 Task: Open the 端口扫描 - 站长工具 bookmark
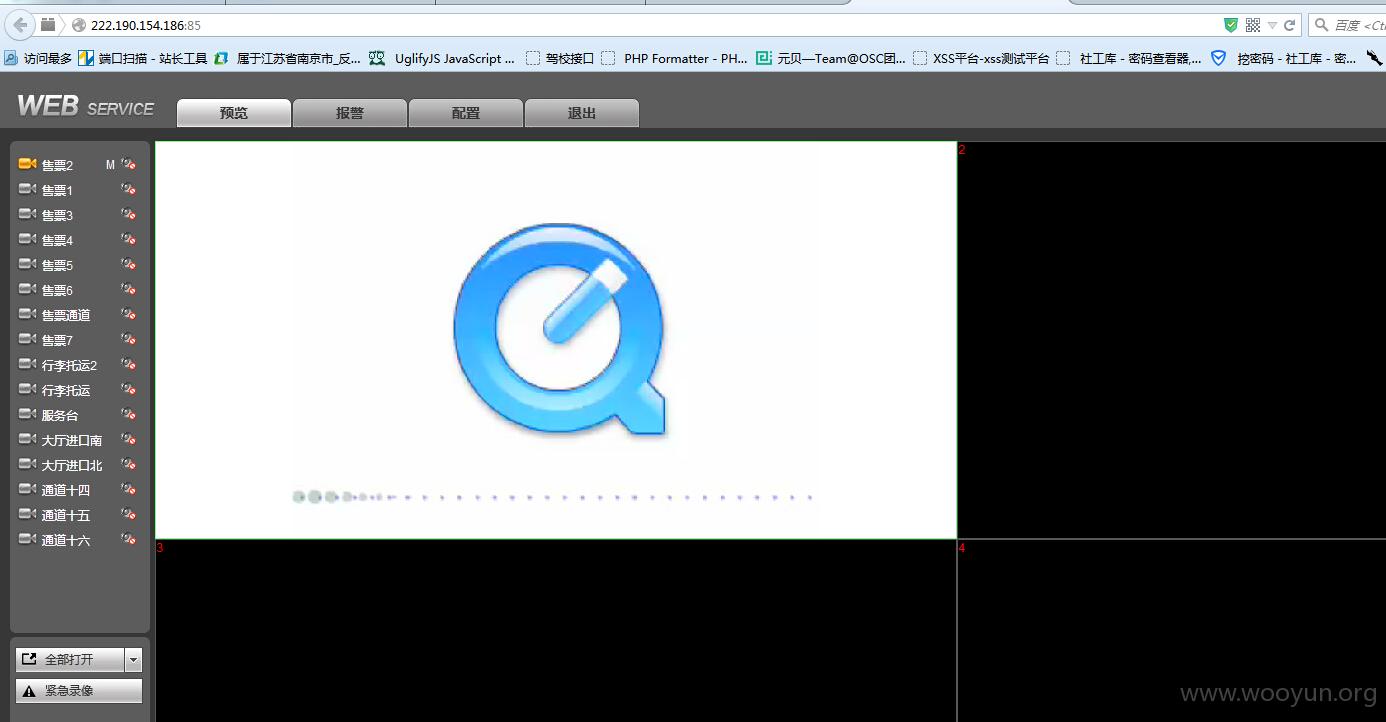pos(143,59)
